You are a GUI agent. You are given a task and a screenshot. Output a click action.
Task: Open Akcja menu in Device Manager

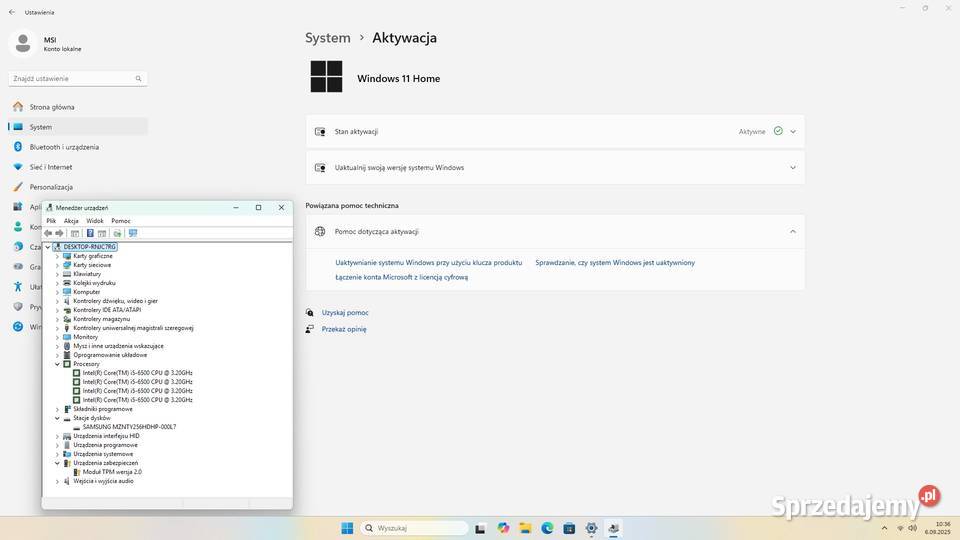coord(71,220)
